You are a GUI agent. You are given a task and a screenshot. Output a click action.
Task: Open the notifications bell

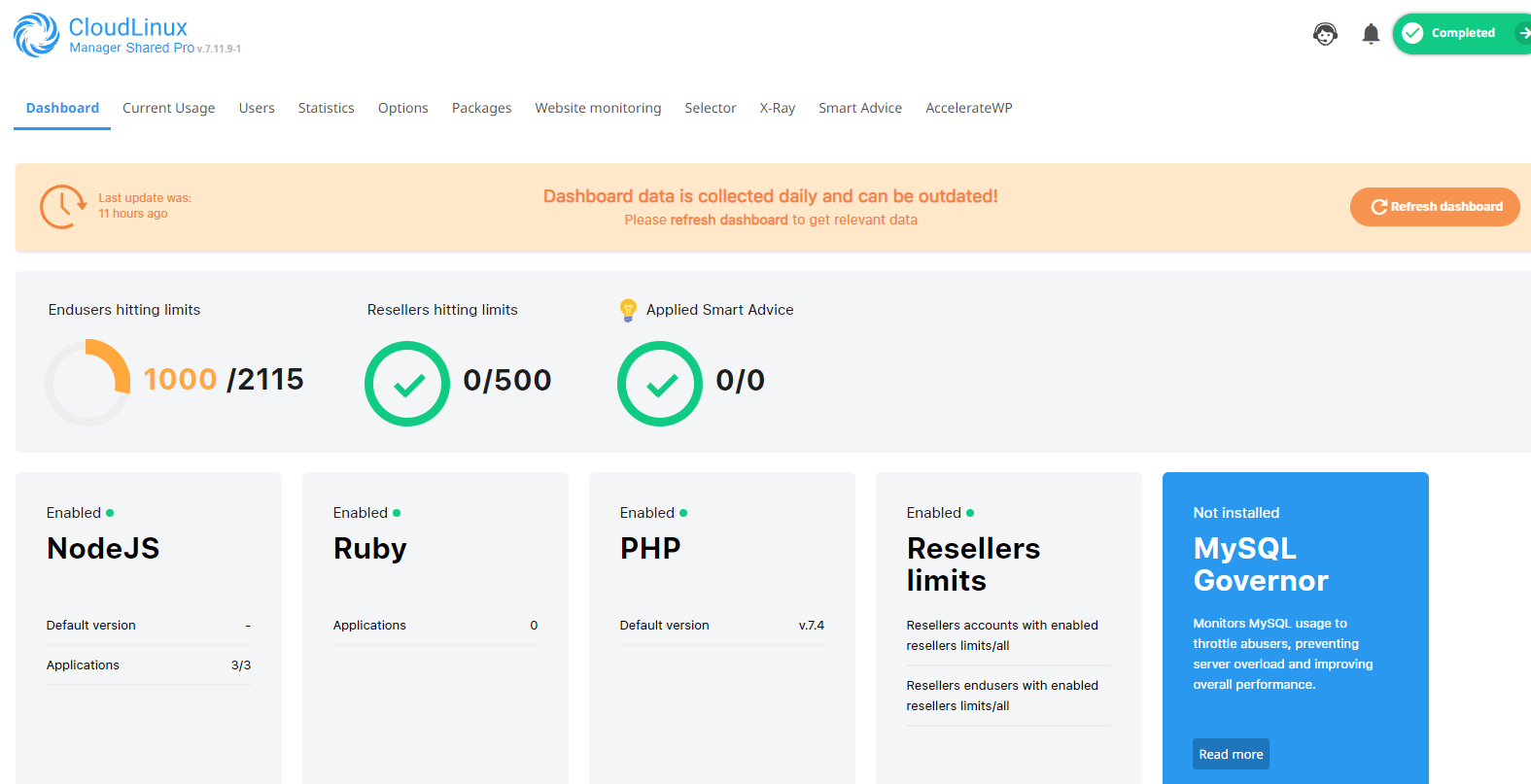1371,34
